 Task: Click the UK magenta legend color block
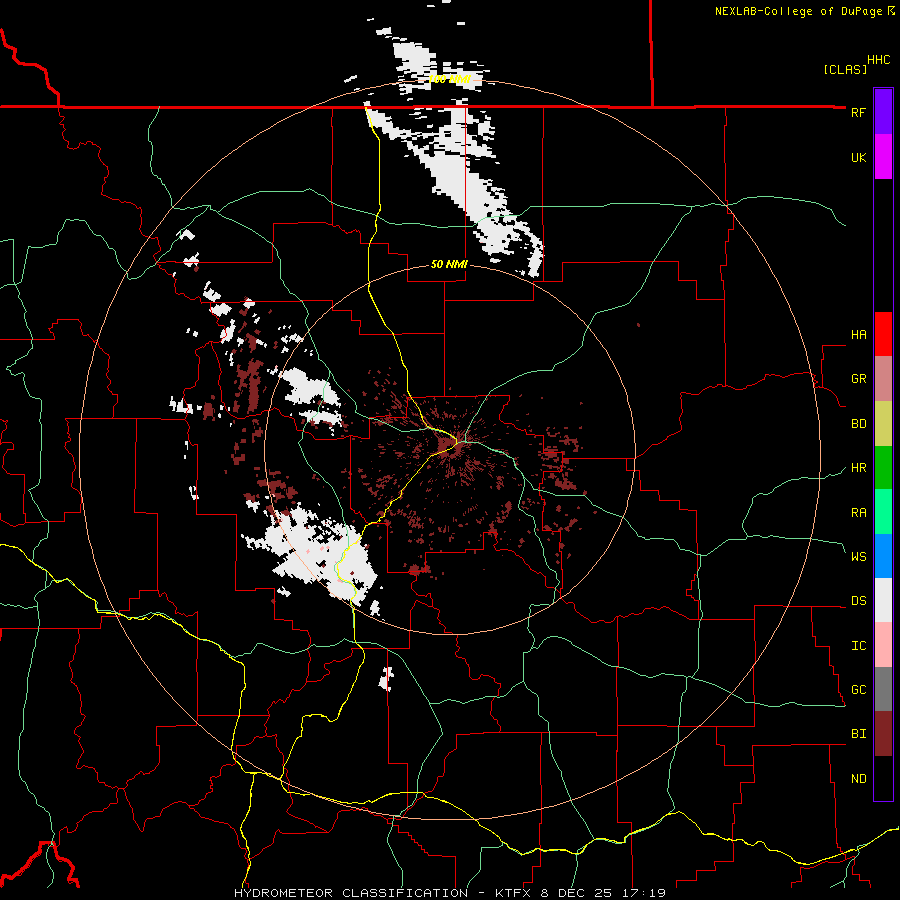pos(883,157)
